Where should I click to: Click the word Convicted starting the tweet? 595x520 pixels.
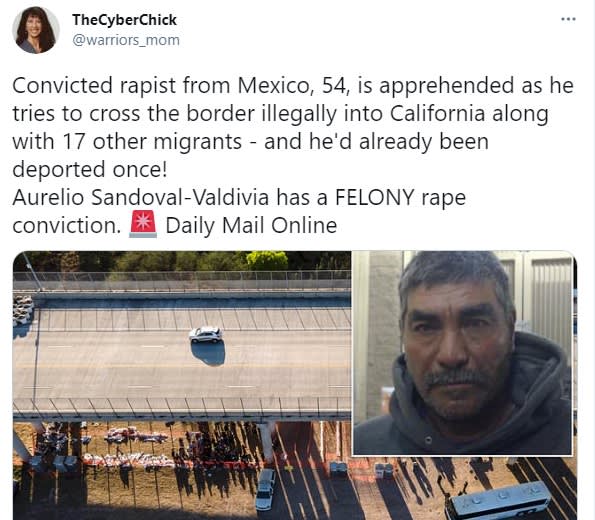[x=63, y=85]
